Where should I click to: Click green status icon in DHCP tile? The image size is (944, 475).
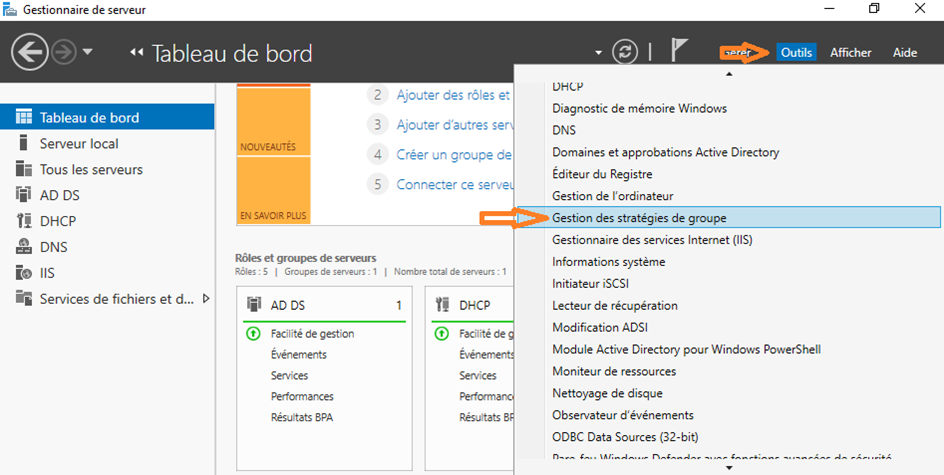coord(442,333)
